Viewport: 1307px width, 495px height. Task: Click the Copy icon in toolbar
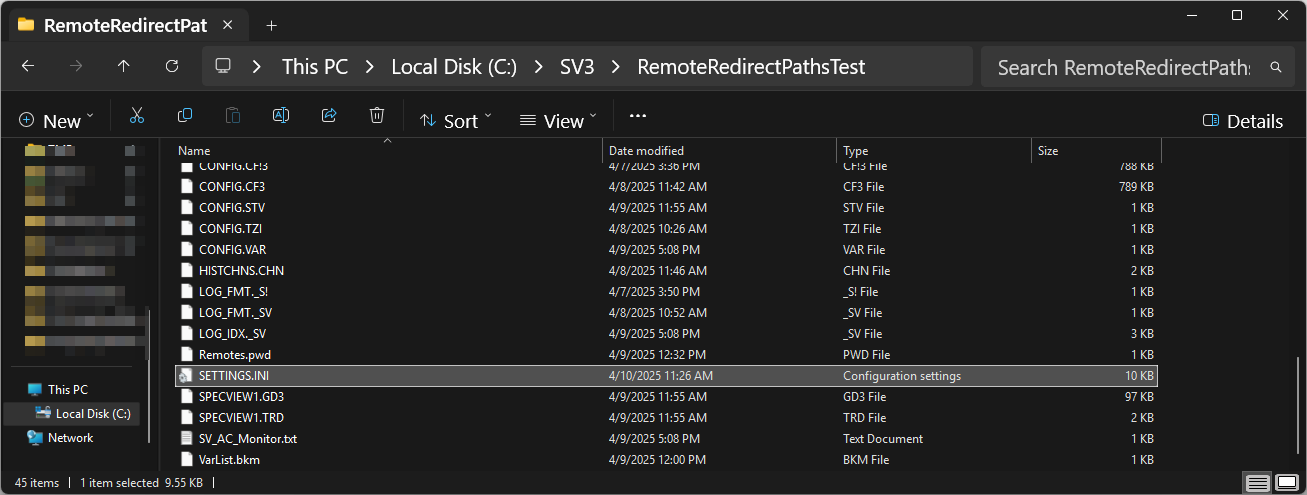pos(185,116)
